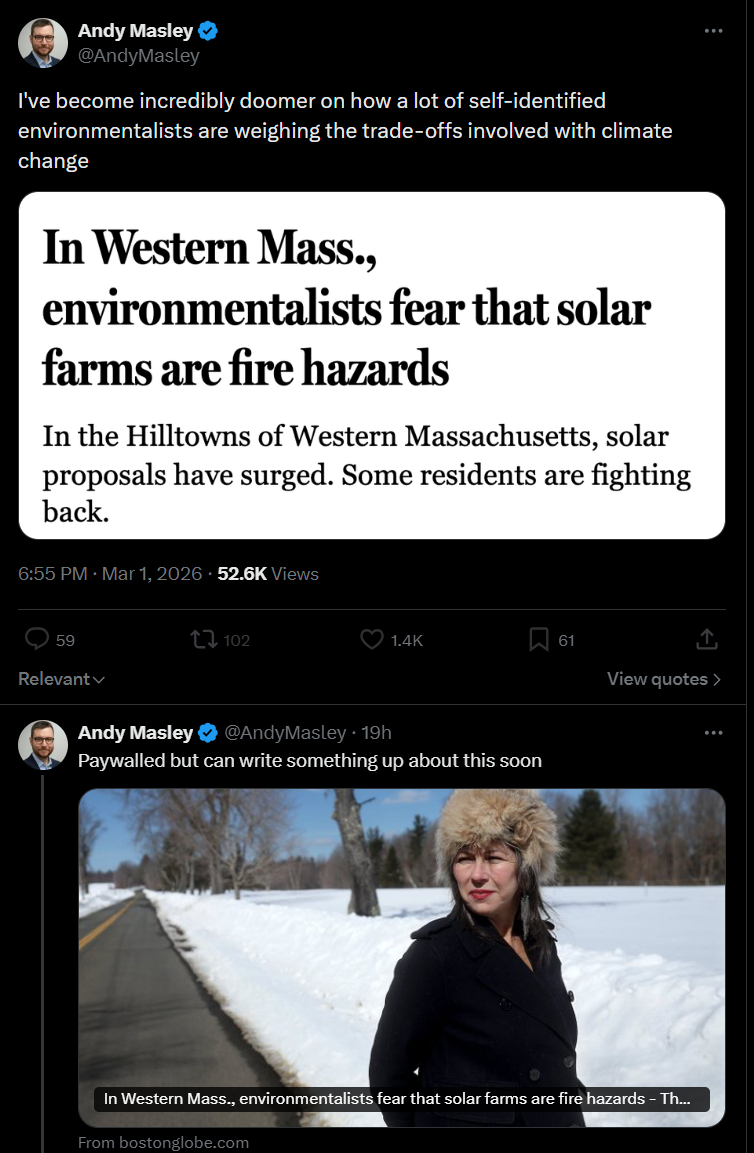This screenshot has width=754, height=1153.
Task: Click the From bostonglobe.com source link
Action: [163, 1142]
